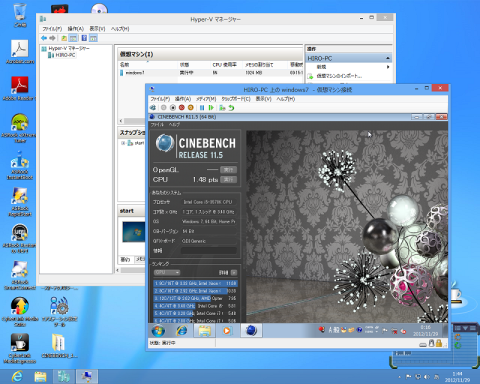The image size is (480, 384).
Task: Switch to Hyper-V Manager on host taskbar
Action: [63, 376]
